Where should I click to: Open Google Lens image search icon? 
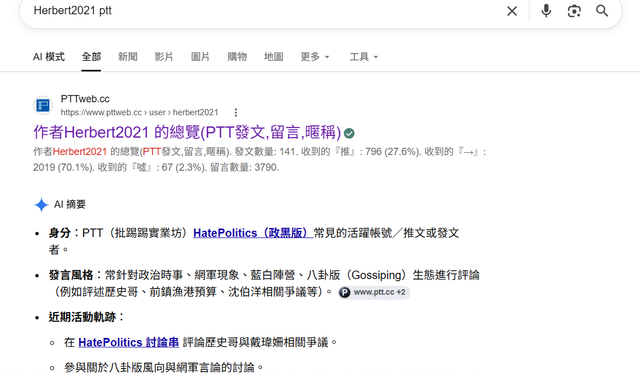(574, 11)
